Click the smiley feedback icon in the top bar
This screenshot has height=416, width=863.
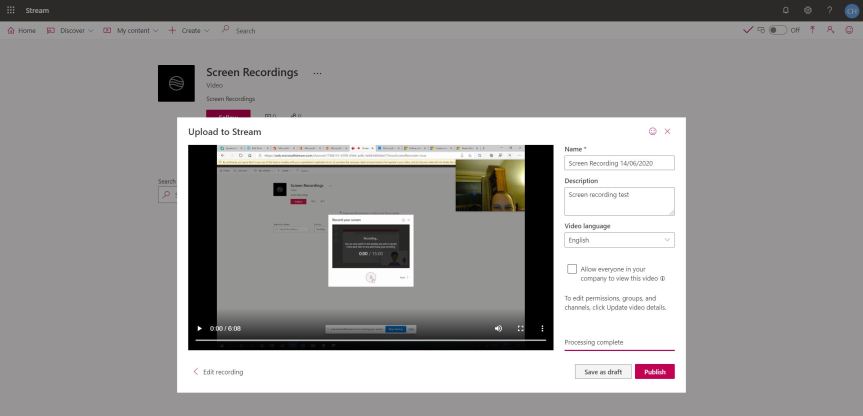(849, 30)
